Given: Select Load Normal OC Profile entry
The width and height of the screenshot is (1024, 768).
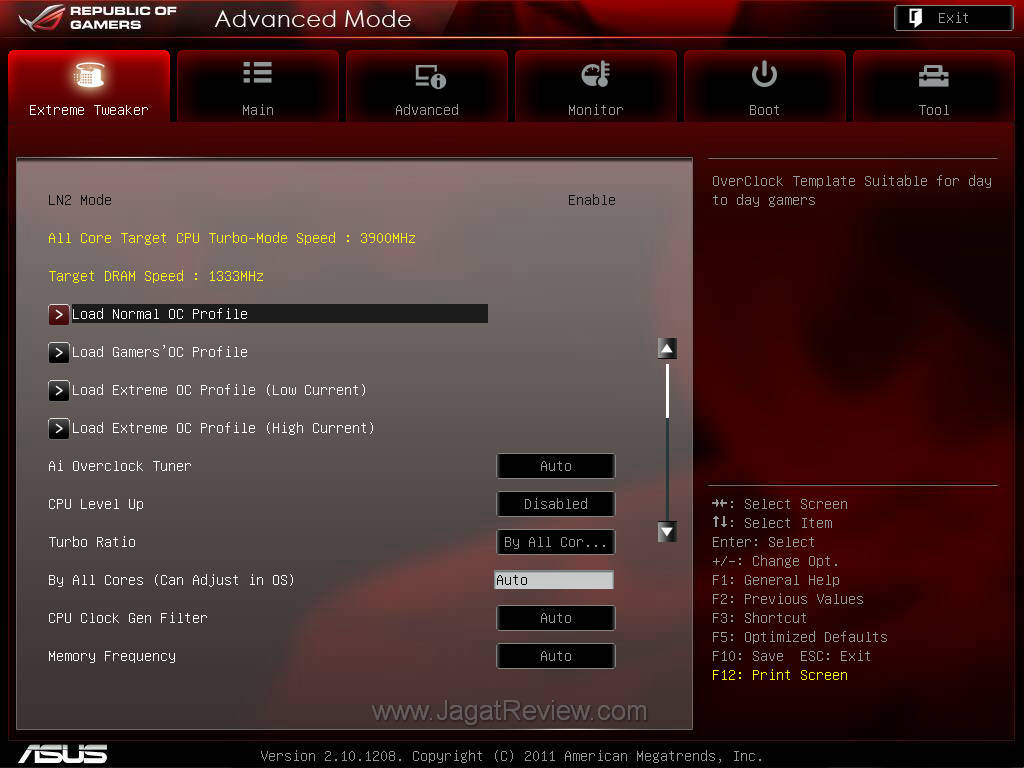Looking at the screenshot, I should [x=160, y=314].
